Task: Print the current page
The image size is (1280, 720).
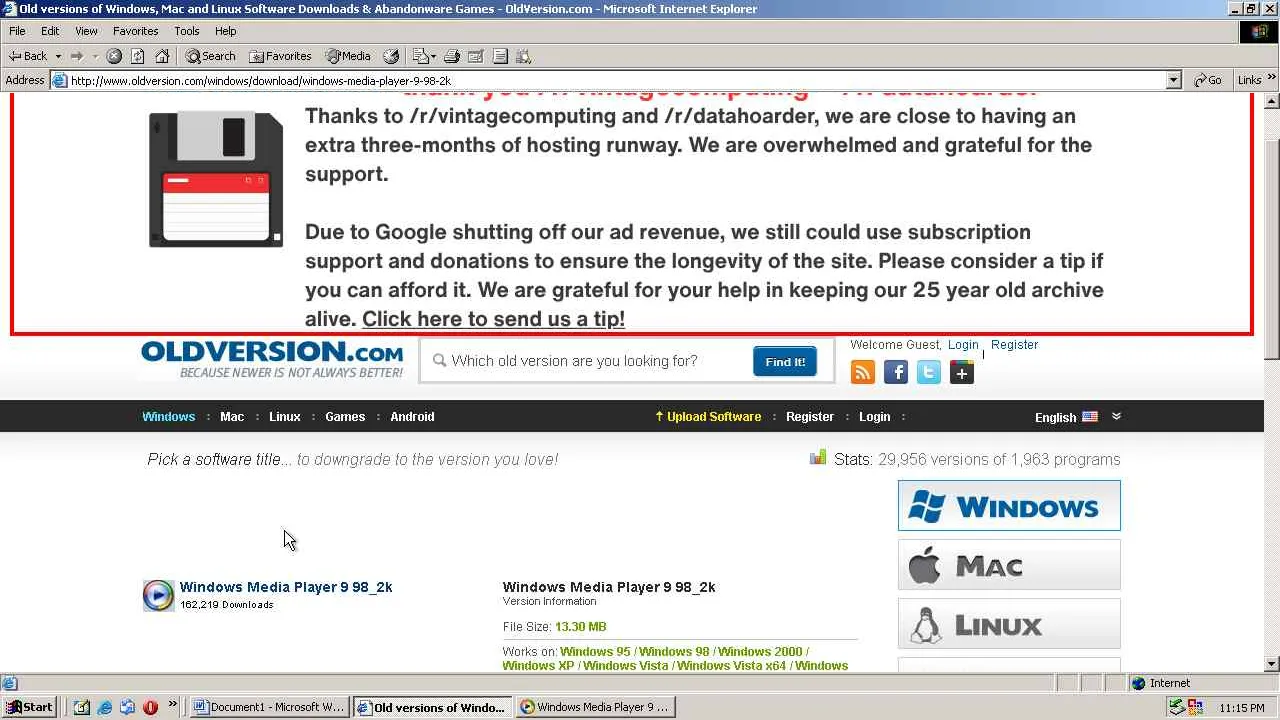Action: point(452,56)
